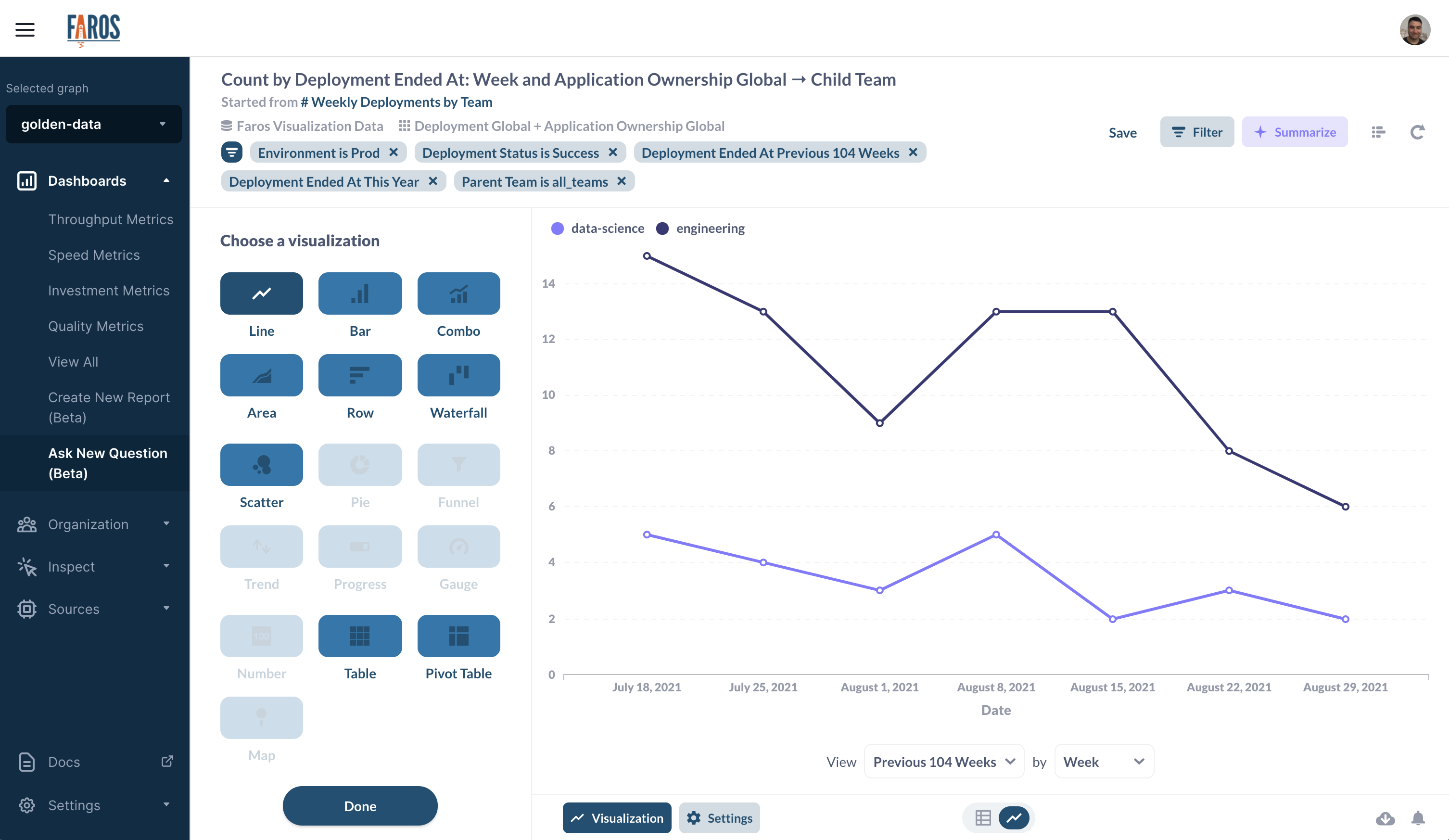Select the Pivot Table visualization icon

click(458, 636)
